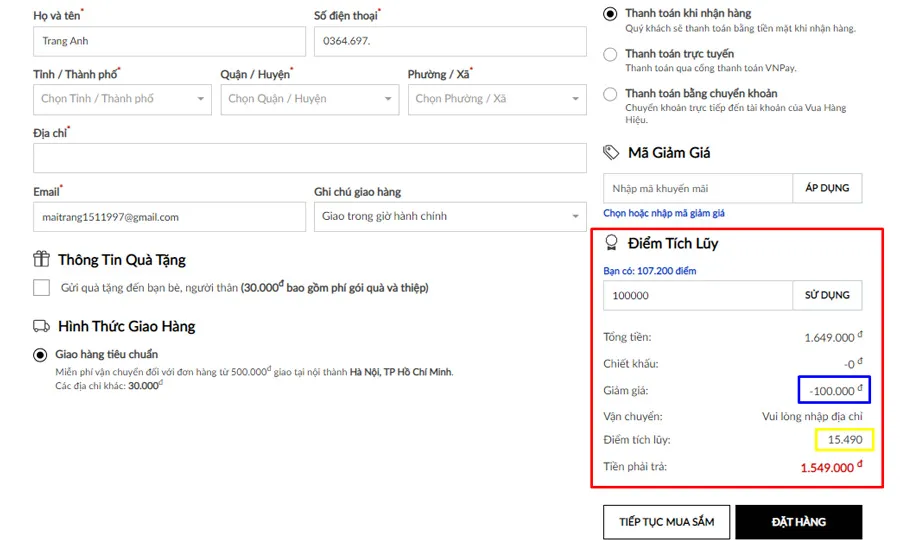
Task: Click the gift box icon beside Thông Tin Quà Tặng
Action: (x=41, y=259)
